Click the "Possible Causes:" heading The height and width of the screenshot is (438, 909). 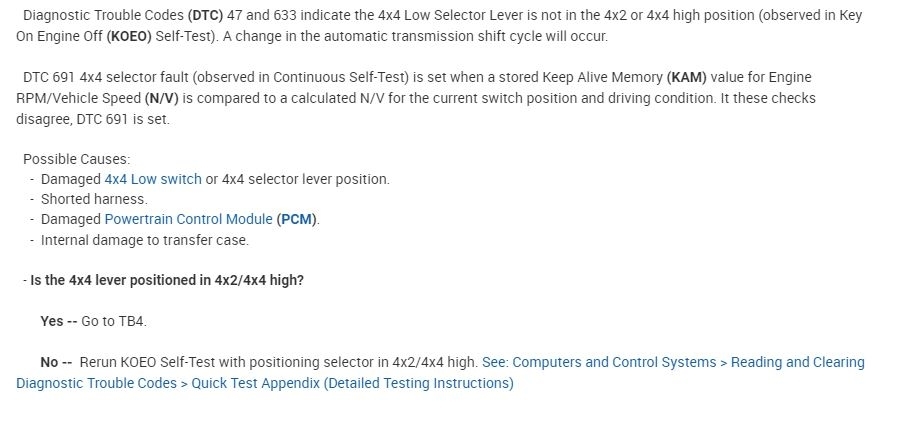click(77, 159)
